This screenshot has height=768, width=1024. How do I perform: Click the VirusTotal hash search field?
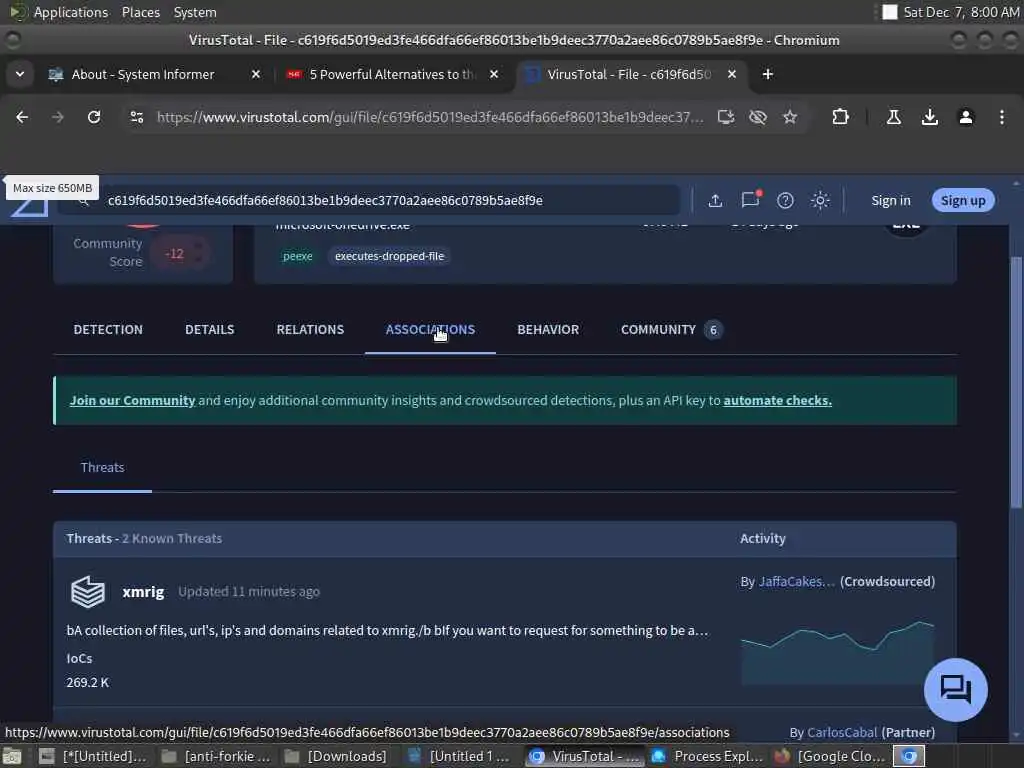369,200
